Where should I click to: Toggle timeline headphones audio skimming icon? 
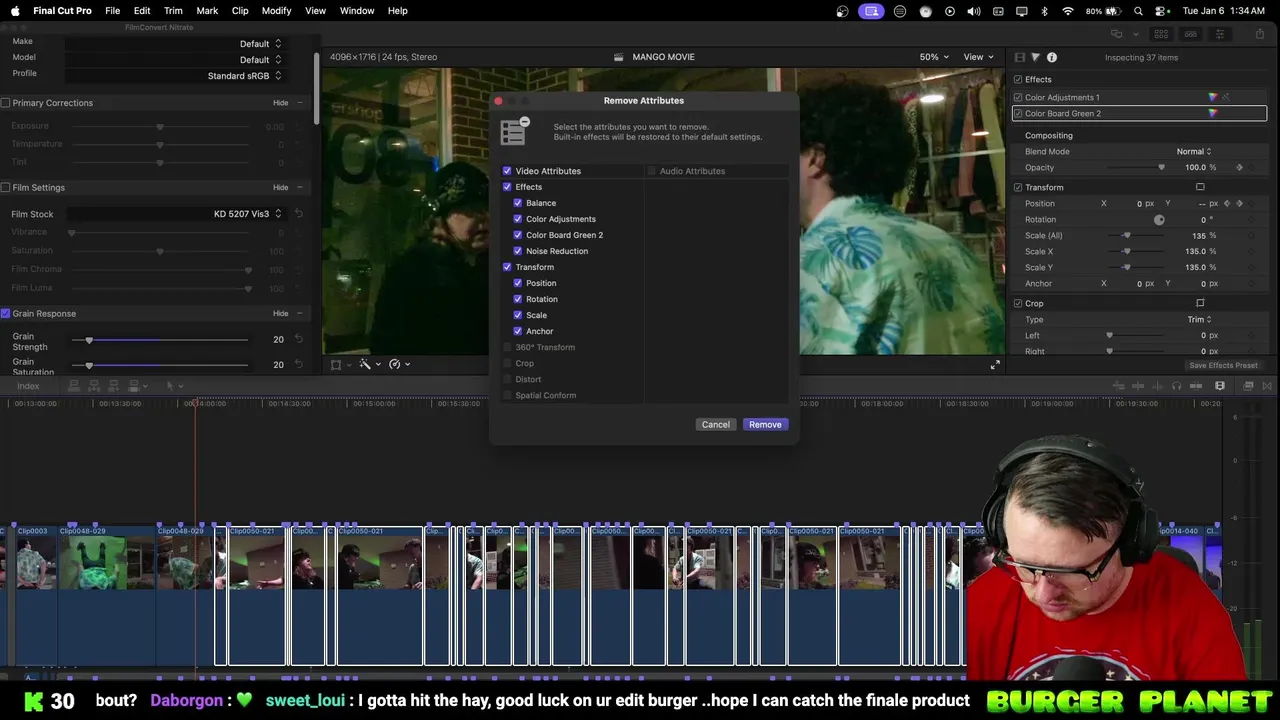(x=1177, y=386)
